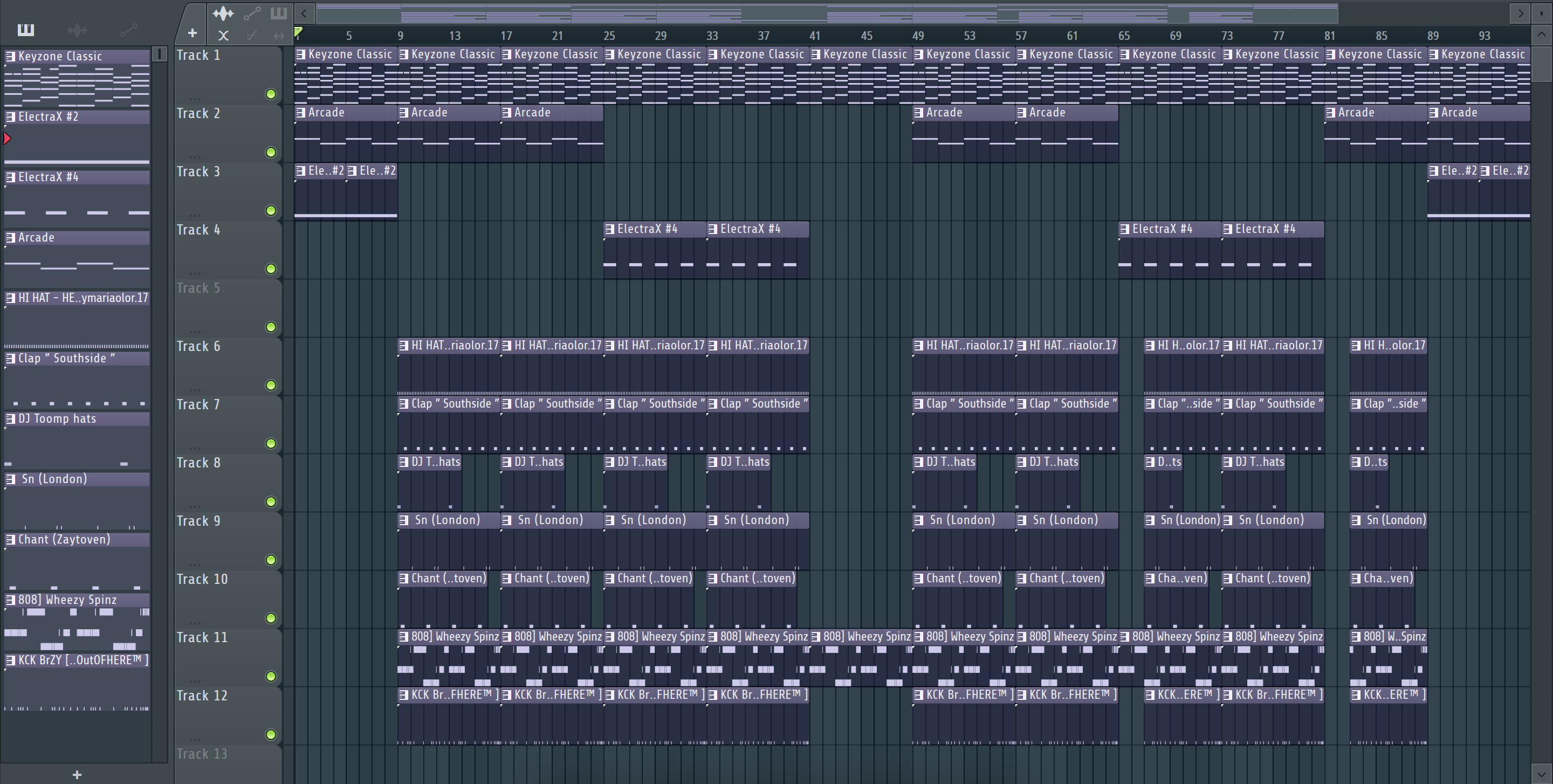Show pattern clips in the picker panel

25,29
